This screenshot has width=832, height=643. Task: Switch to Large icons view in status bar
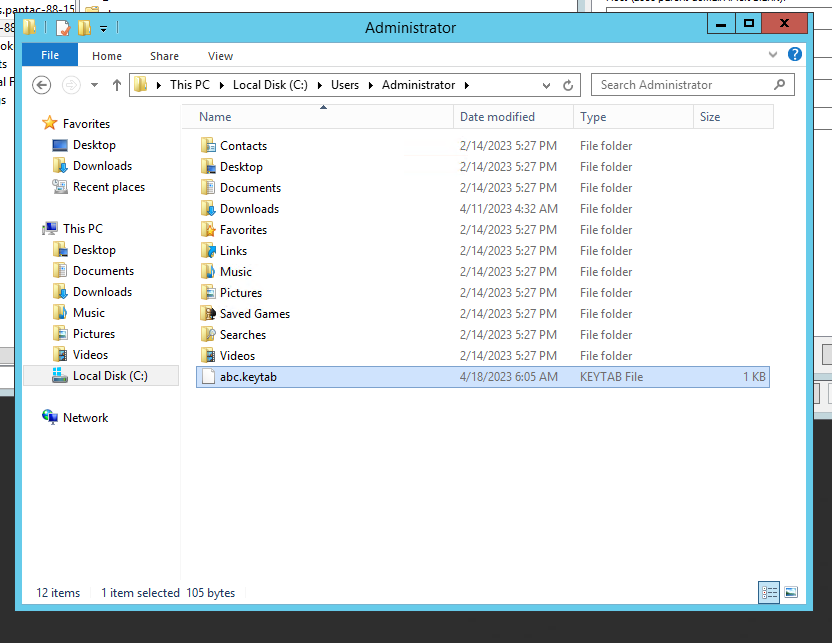coord(791,593)
